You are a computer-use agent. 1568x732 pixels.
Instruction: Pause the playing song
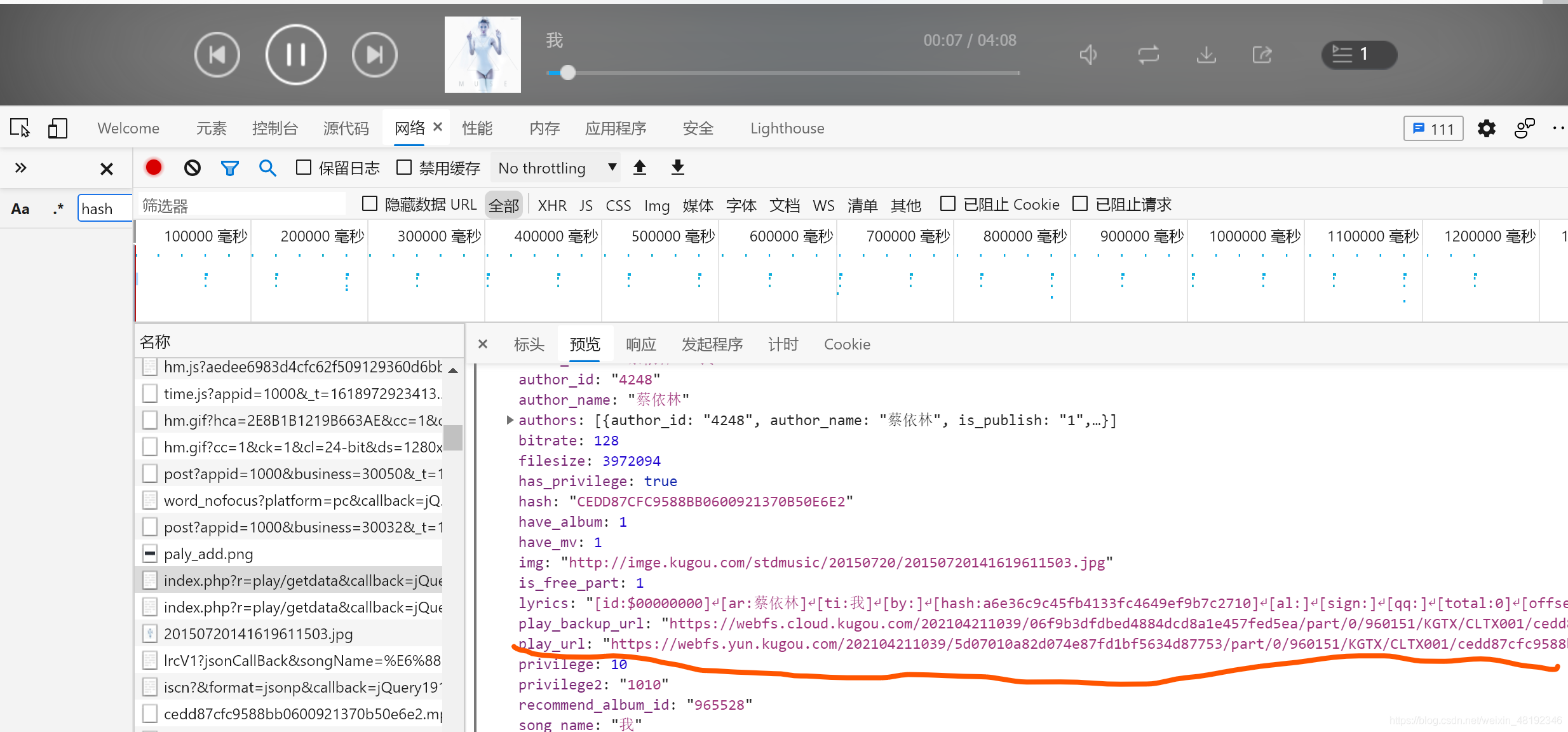(296, 55)
